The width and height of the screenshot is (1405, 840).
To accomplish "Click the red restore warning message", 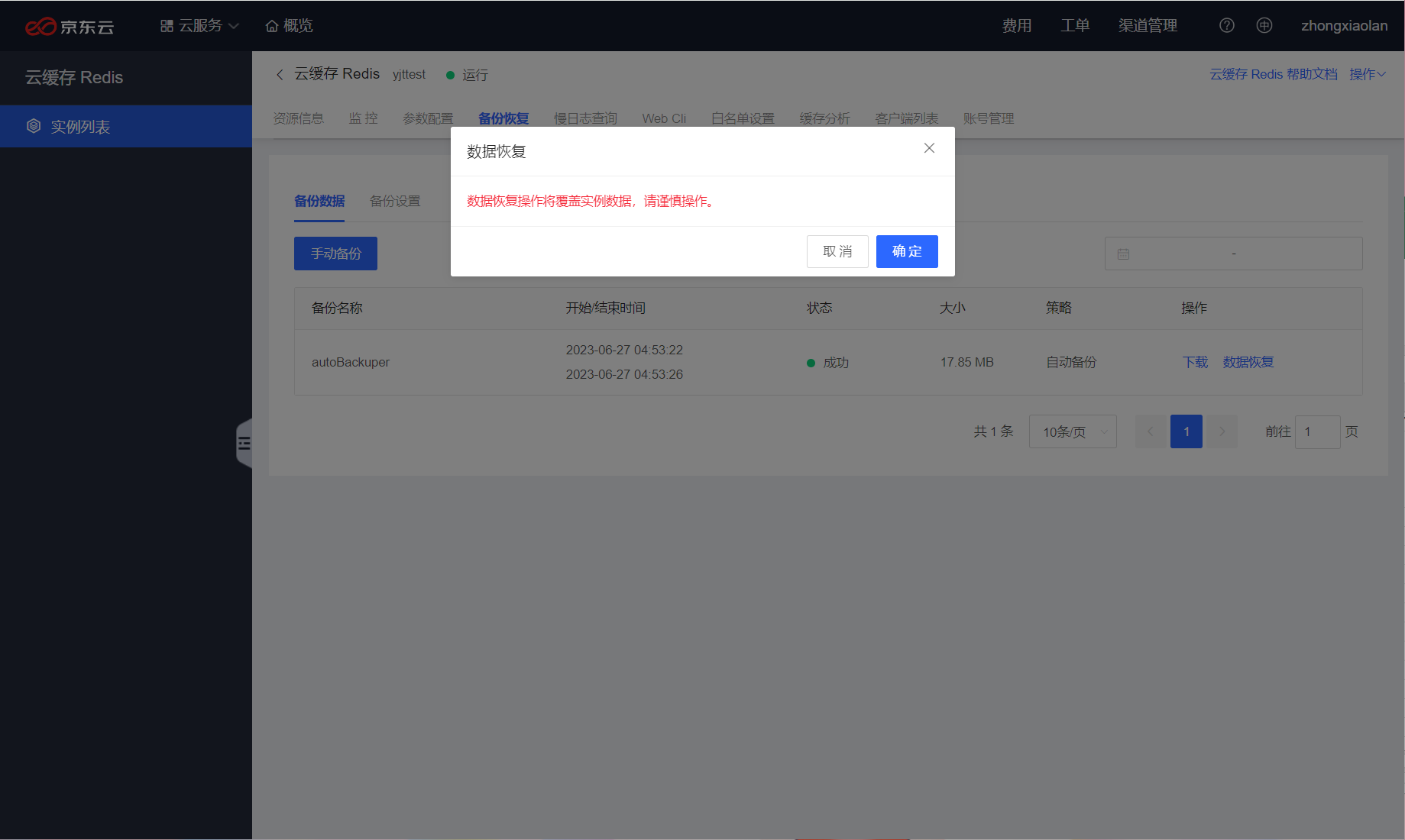I will tap(591, 201).
